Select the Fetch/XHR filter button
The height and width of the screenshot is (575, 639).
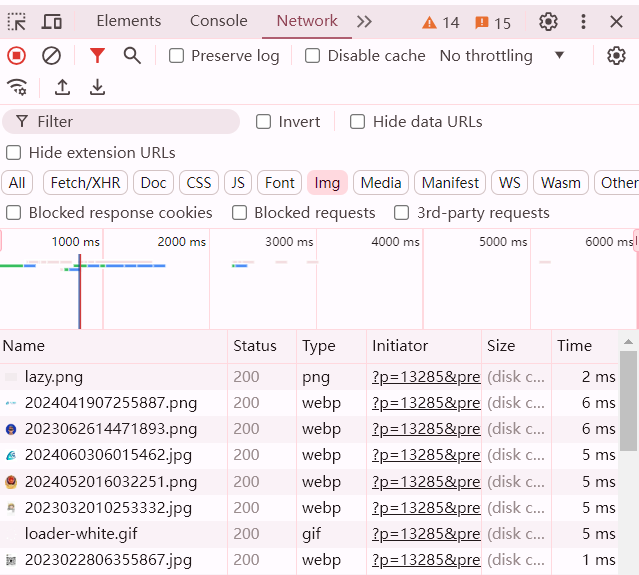click(x=85, y=182)
